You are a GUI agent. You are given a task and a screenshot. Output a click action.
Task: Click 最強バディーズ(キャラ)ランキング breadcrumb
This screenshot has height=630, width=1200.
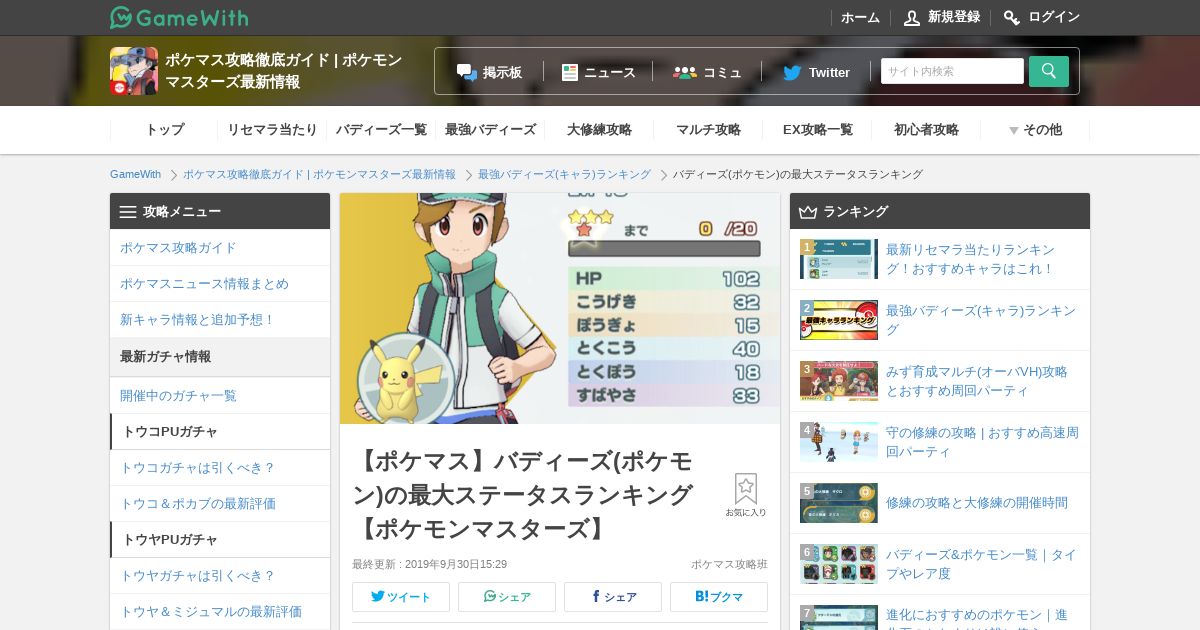tap(564, 174)
